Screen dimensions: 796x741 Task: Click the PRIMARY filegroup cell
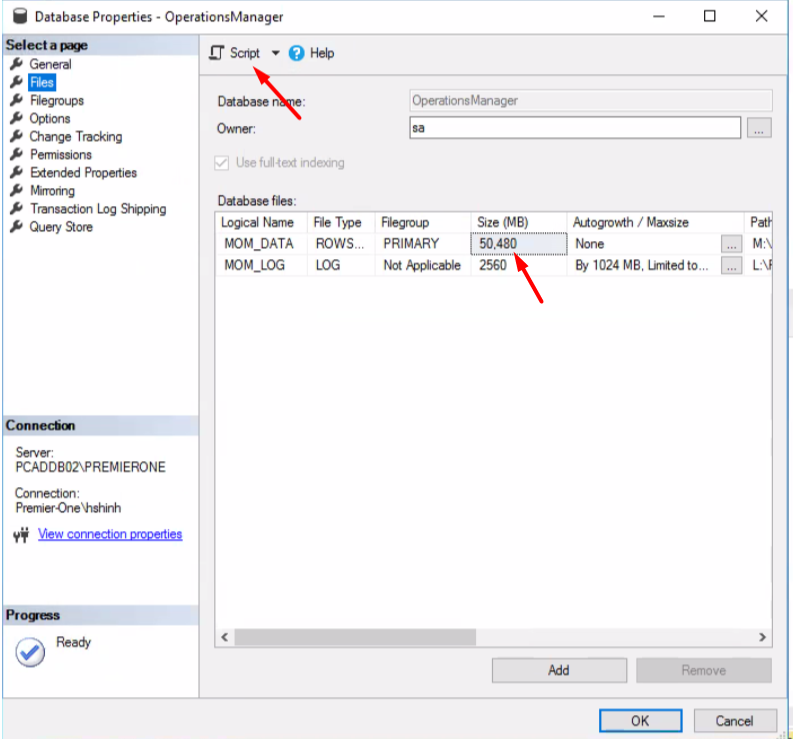click(423, 244)
